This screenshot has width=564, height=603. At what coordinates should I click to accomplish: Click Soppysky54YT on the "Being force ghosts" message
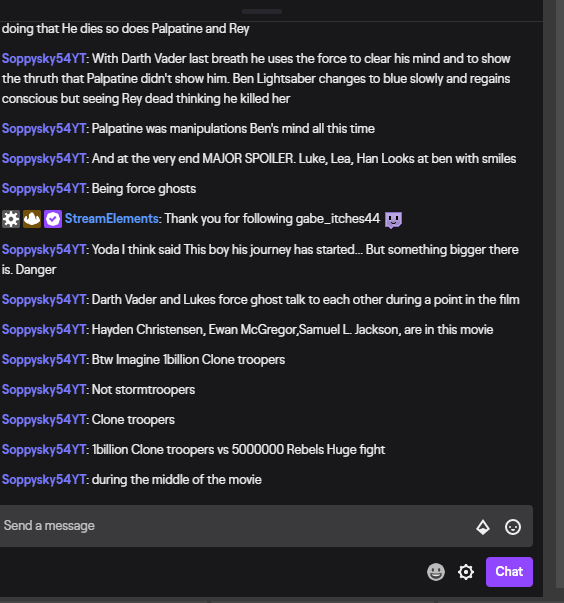click(x=44, y=189)
